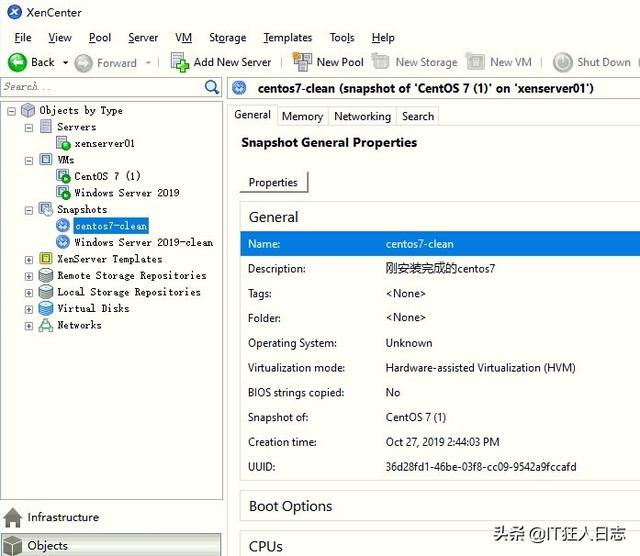Click the New Pool toolbar icon
640x556 pixels.
tap(302, 62)
